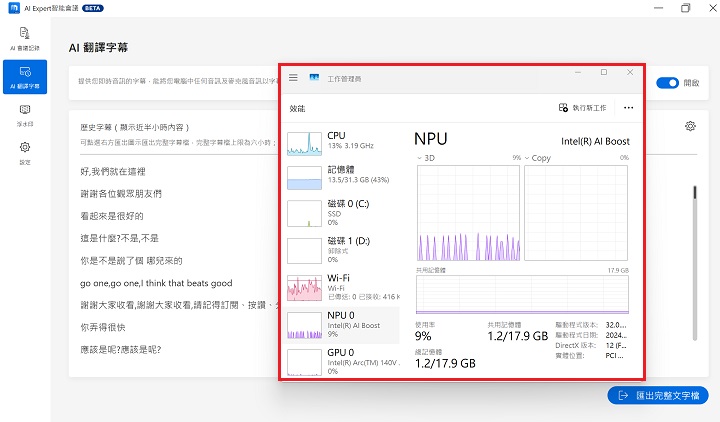720x422 pixels.
Task: Expand the 3D engine graph dropdown
Action: click(420, 158)
